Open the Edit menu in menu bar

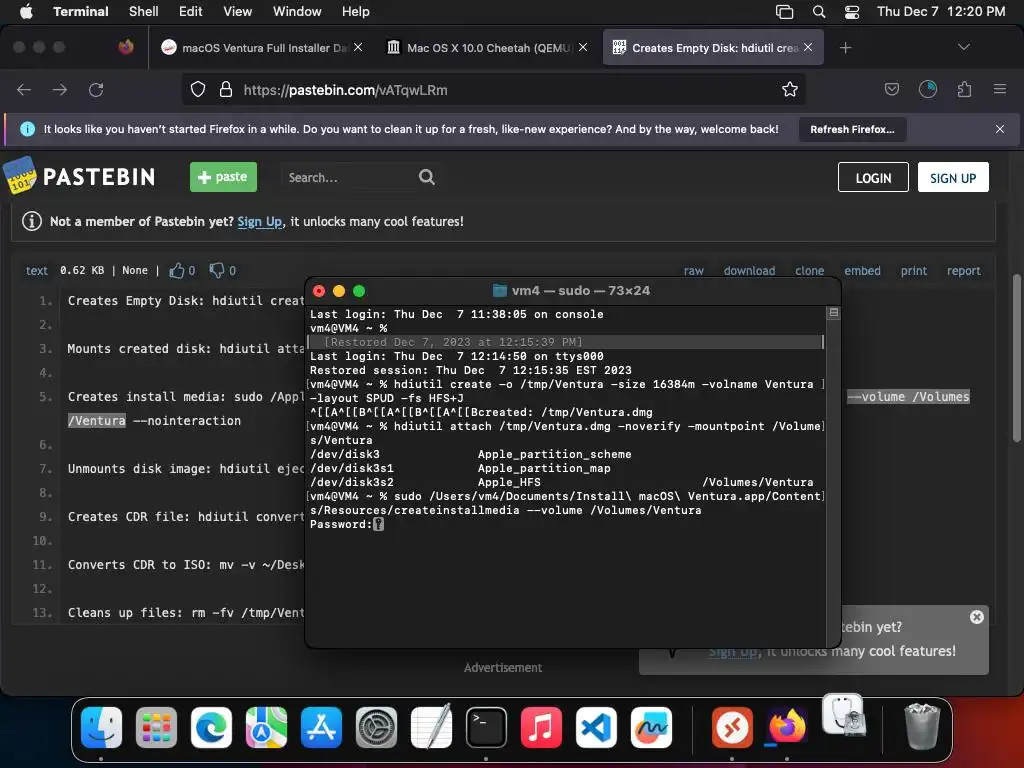[x=191, y=11]
